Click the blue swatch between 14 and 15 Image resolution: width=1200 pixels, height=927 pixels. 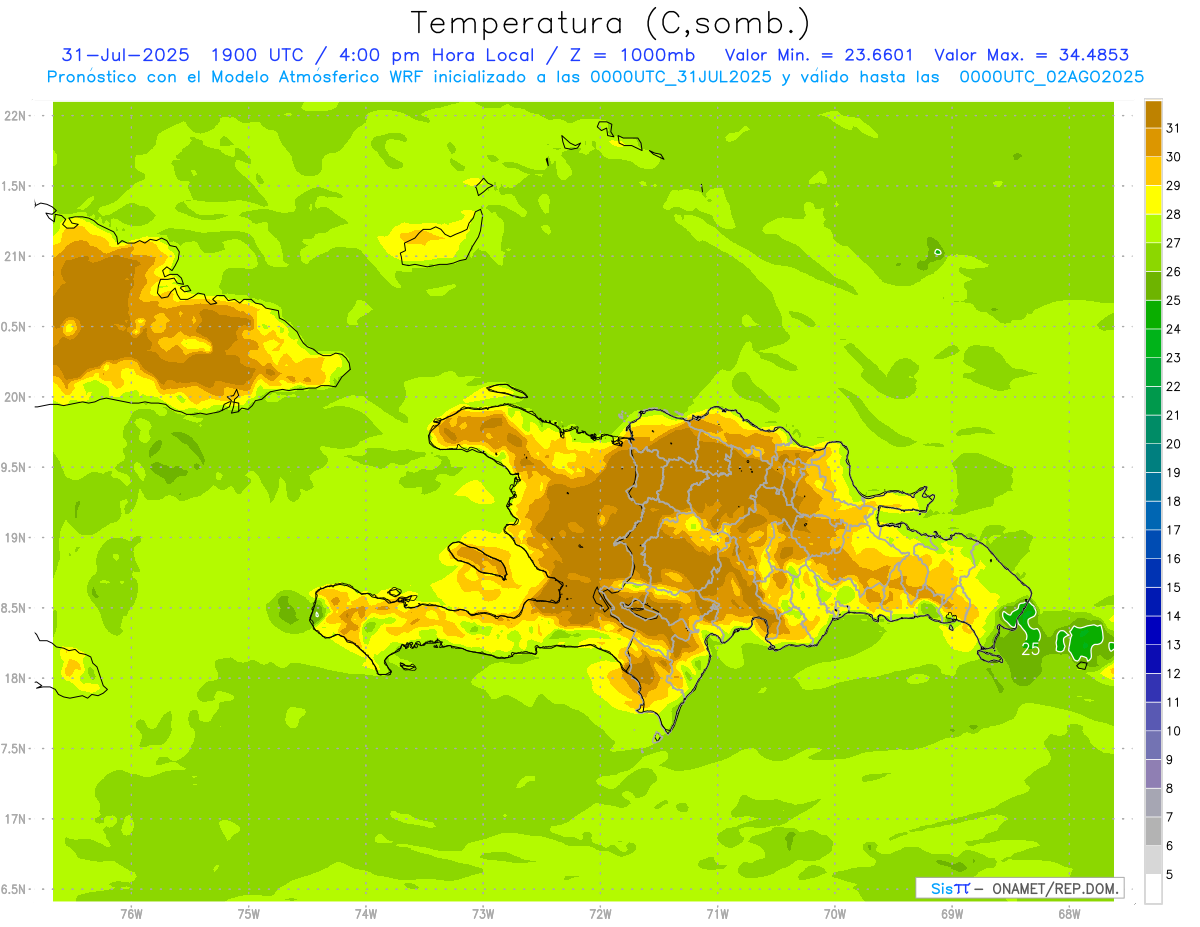tap(1153, 602)
